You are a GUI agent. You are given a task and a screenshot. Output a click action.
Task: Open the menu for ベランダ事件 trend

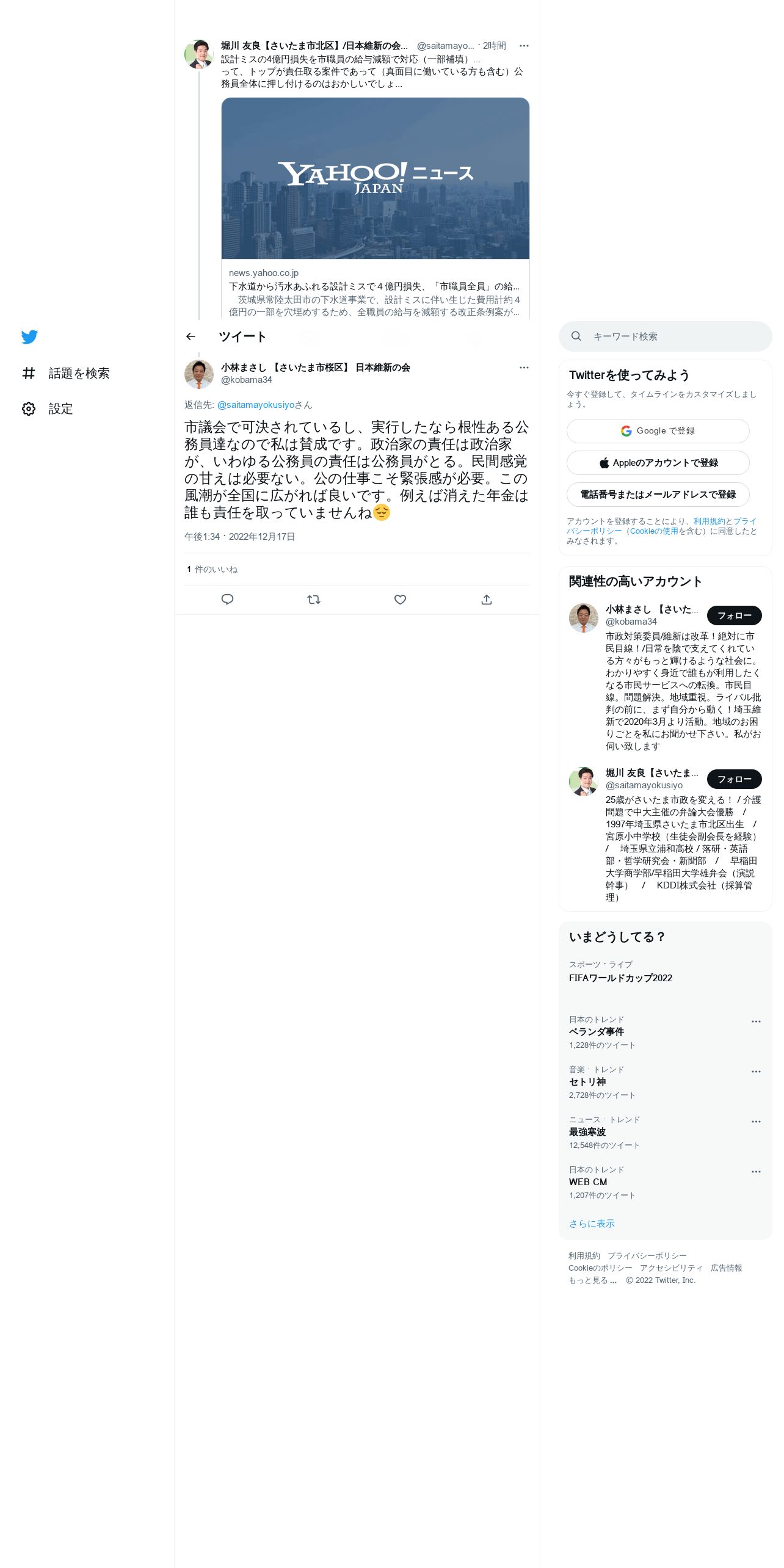click(x=756, y=1022)
